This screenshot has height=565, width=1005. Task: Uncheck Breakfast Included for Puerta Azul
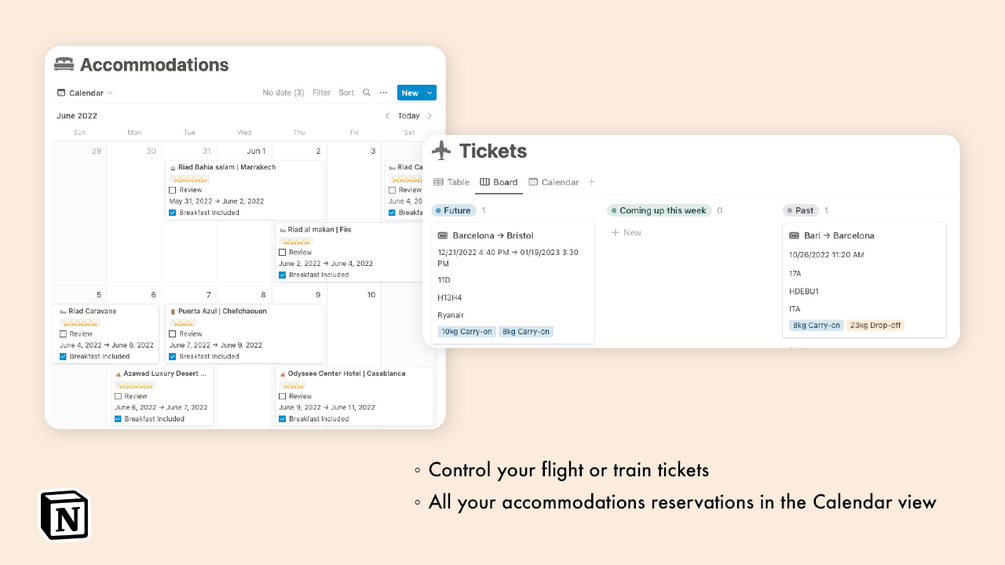[x=173, y=356]
